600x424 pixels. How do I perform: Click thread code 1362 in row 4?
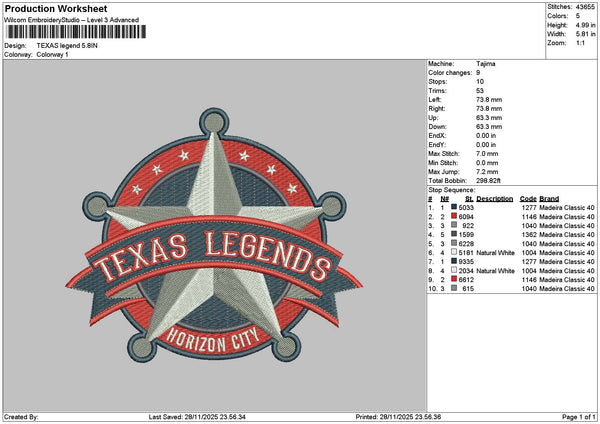pyautogui.click(x=529, y=235)
